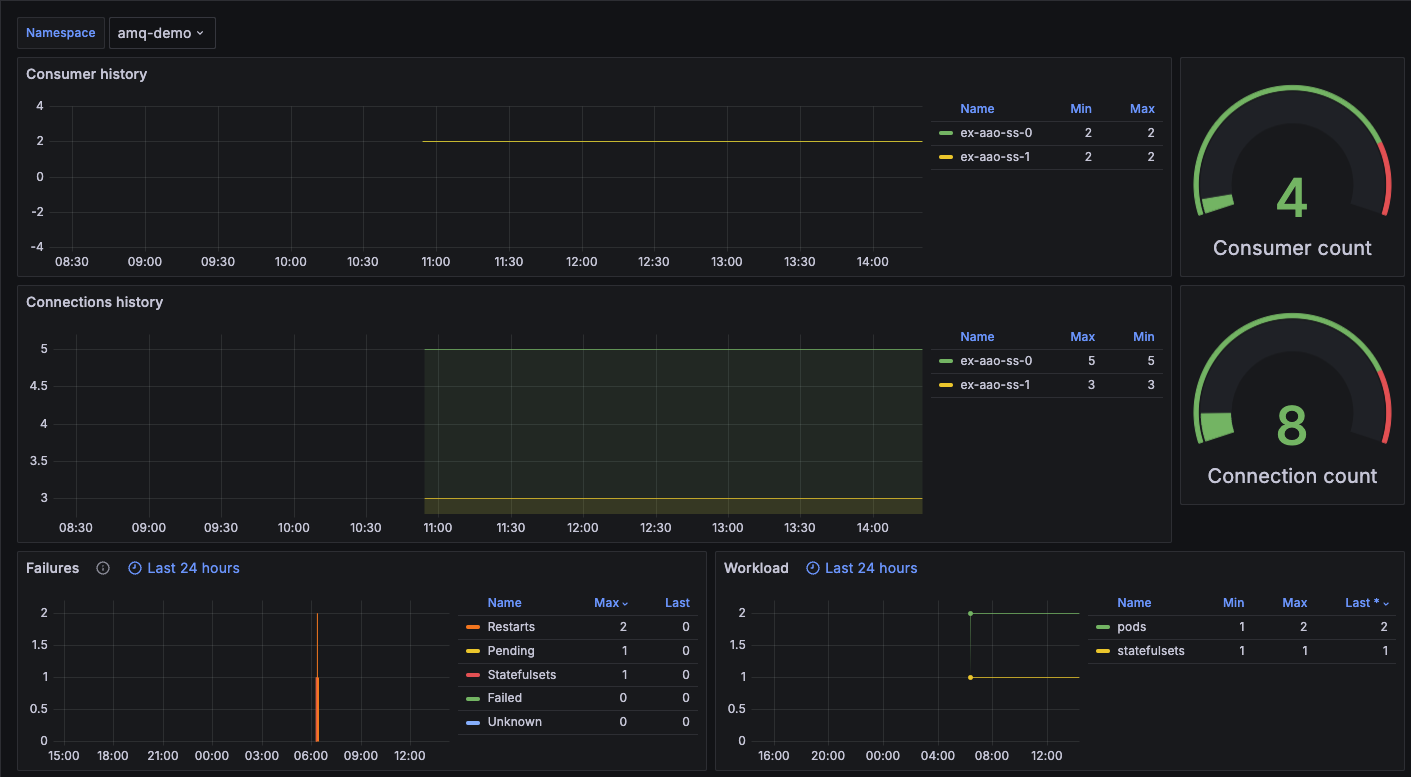Click the Workload Last 24 hours link
The image size is (1411, 777).
(x=871, y=568)
